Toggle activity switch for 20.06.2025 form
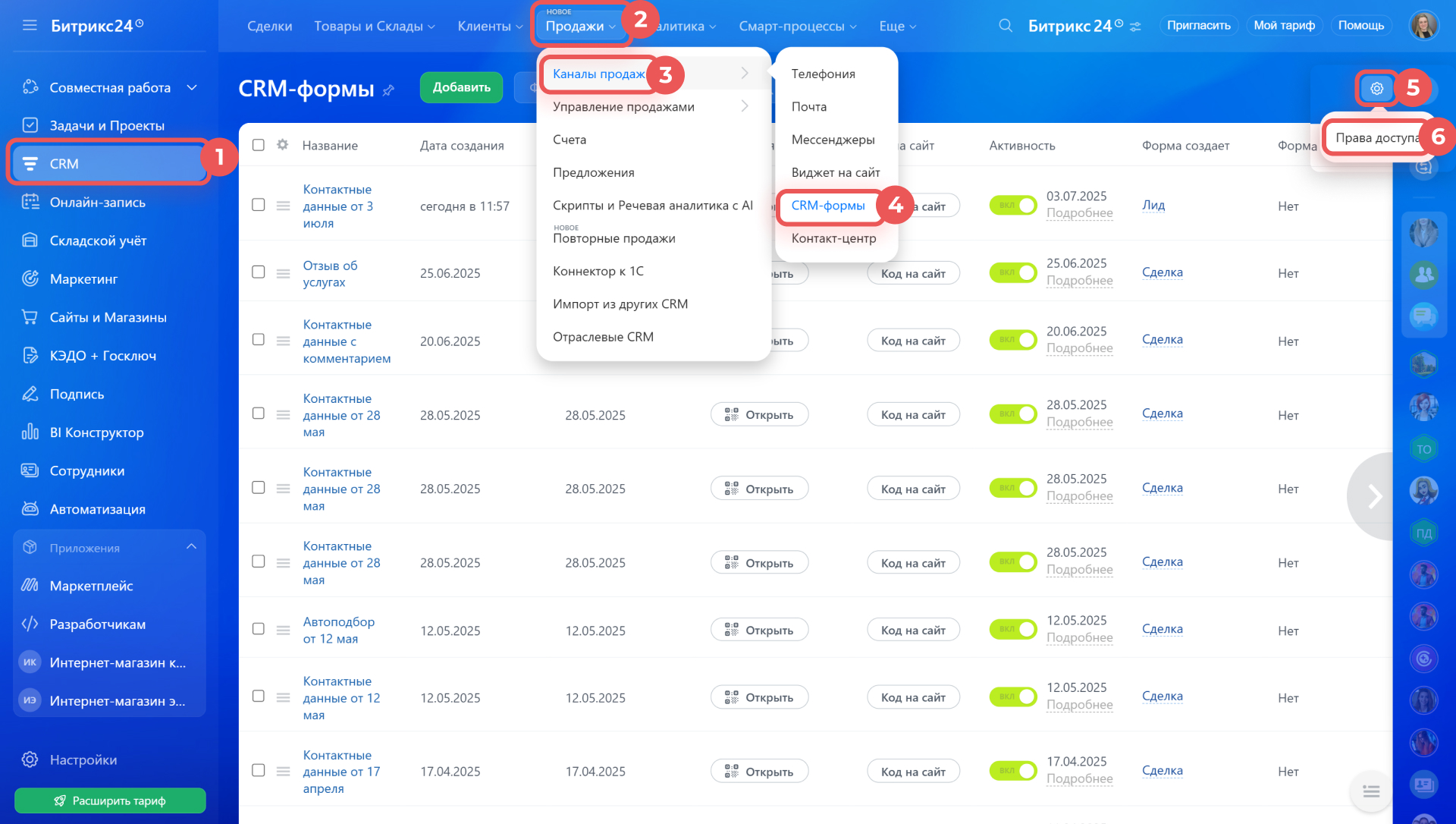 [x=1012, y=340]
